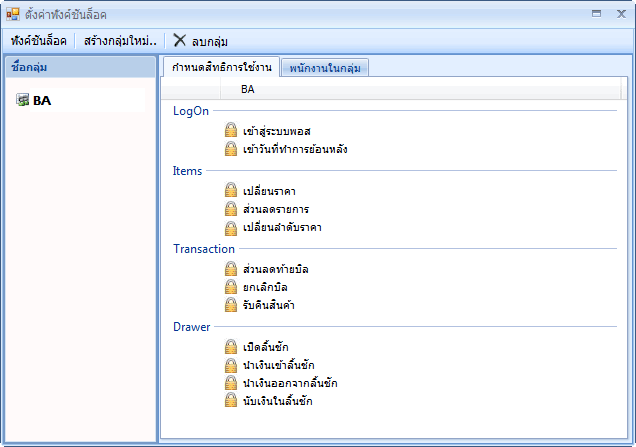Screen dimensions: 636x447
Task: Click the lock icon beside เข้าสู่ระบบพอส
Action: coord(231,131)
